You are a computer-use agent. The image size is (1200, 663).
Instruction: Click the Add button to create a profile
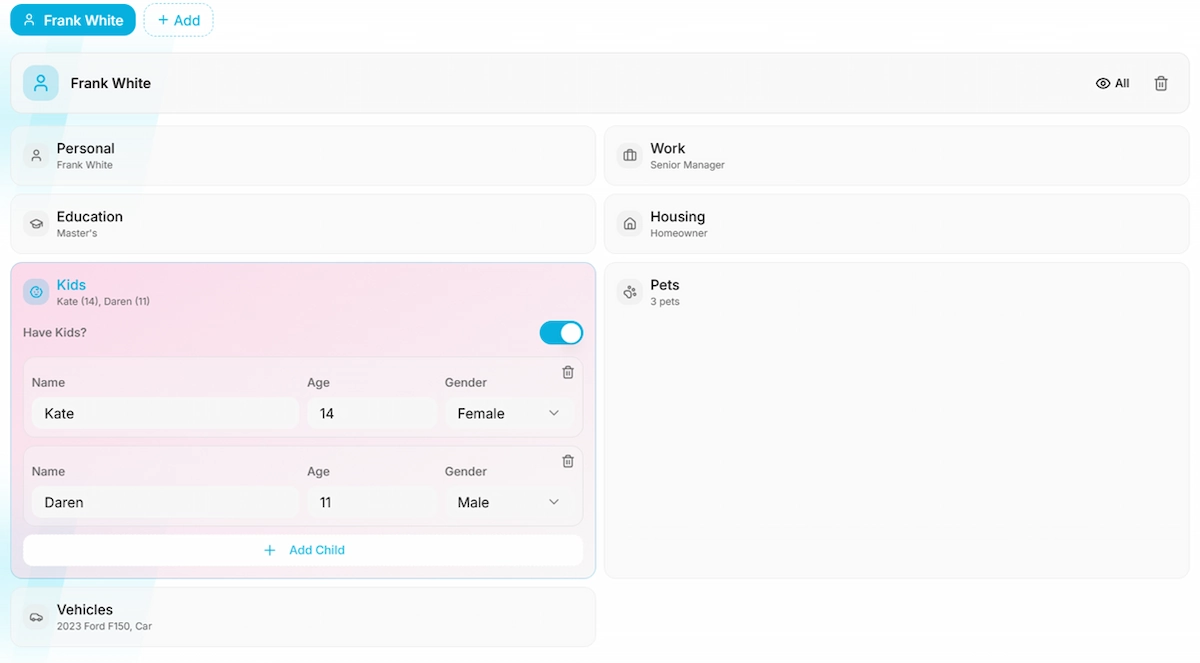click(178, 19)
